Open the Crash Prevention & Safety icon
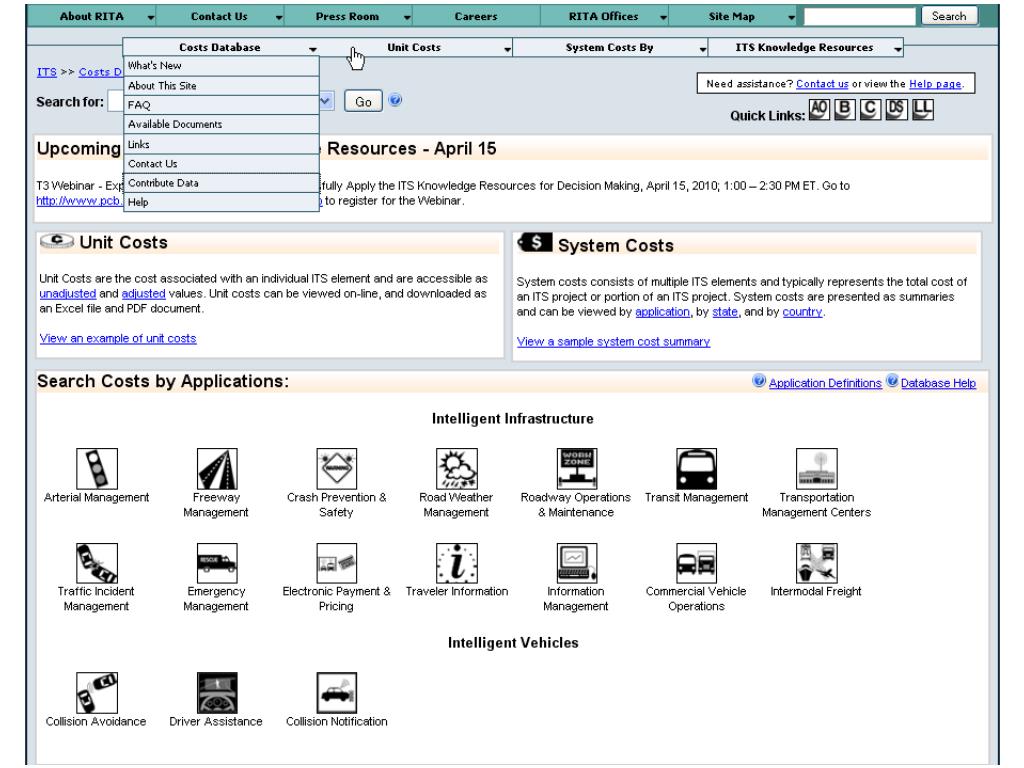Viewport: 1024px width, 768px height. coord(336,468)
